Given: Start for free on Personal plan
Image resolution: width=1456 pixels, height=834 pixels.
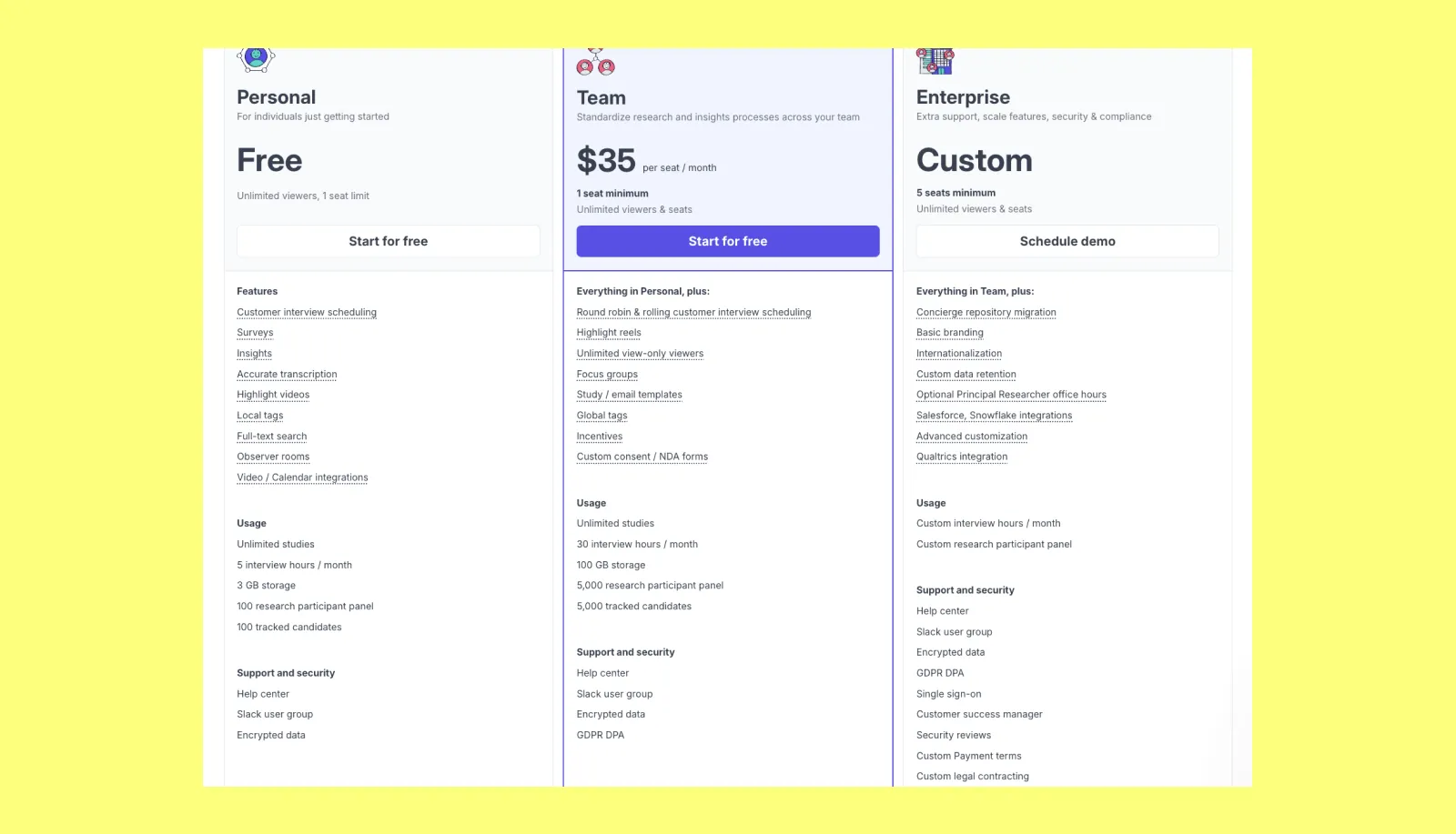Looking at the screenshot, I should (389, 241).
